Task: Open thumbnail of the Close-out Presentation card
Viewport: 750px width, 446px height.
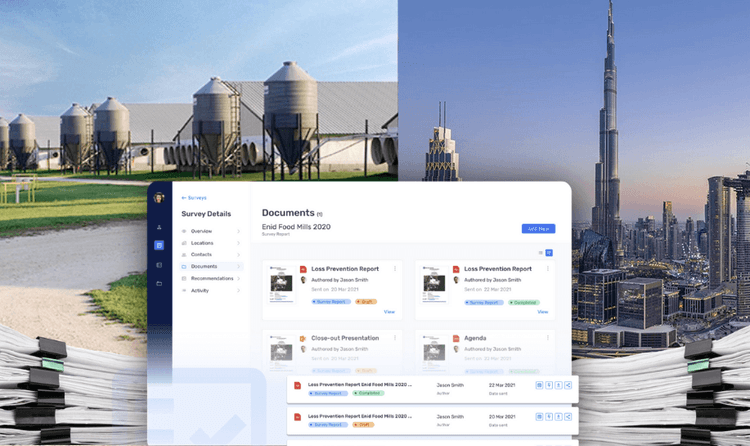Action: click(281, 353)
